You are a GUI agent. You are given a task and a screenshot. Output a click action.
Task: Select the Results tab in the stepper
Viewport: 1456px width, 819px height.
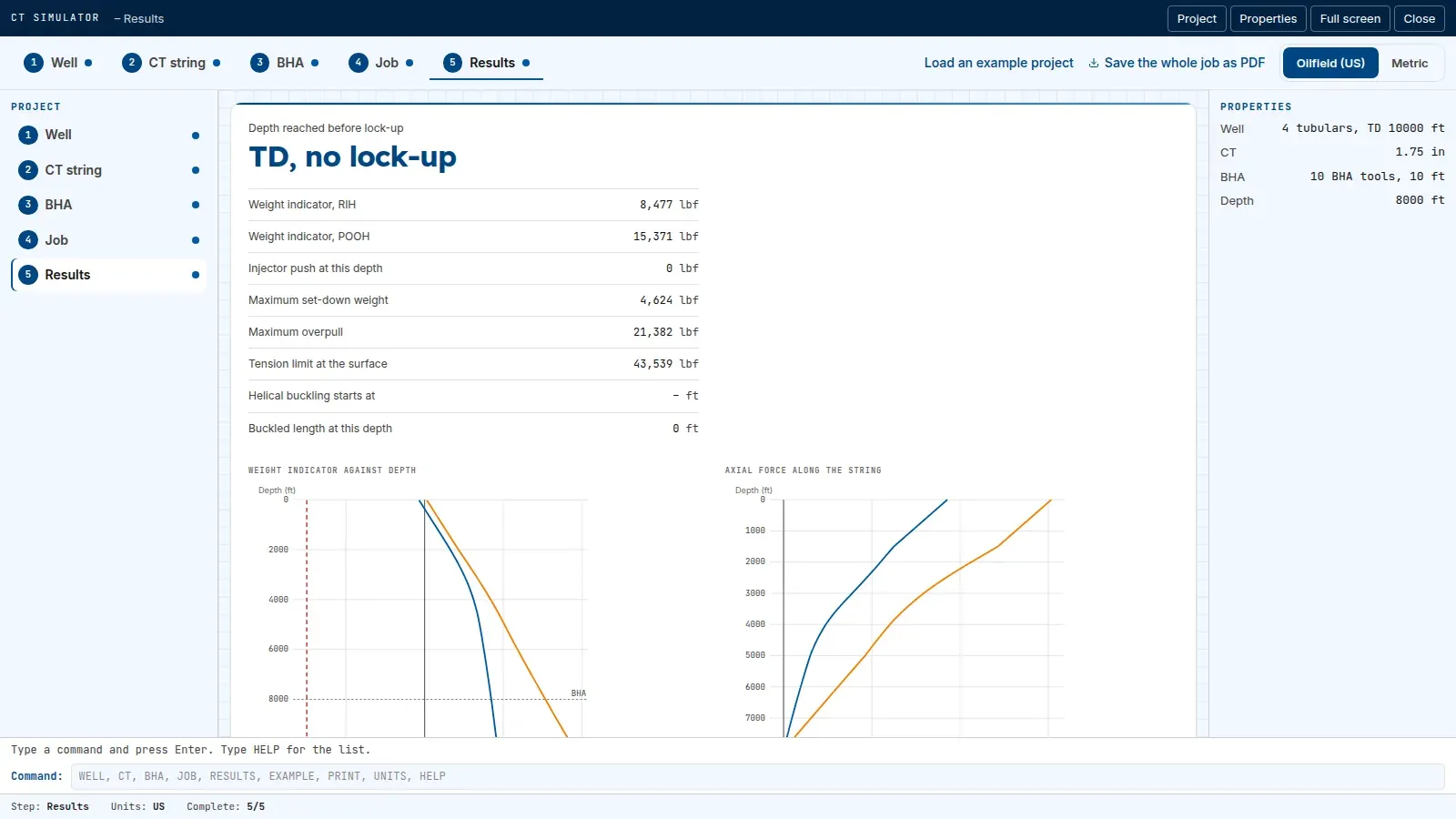pyautogui.click(x=486, y=63)
